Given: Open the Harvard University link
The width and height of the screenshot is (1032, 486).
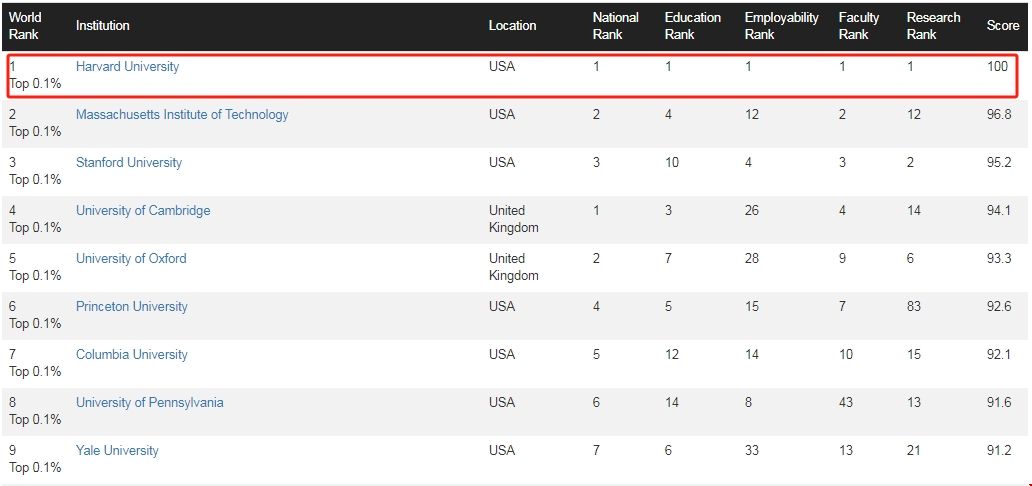Looking at the screenshot, I should [x=127, y=67].
